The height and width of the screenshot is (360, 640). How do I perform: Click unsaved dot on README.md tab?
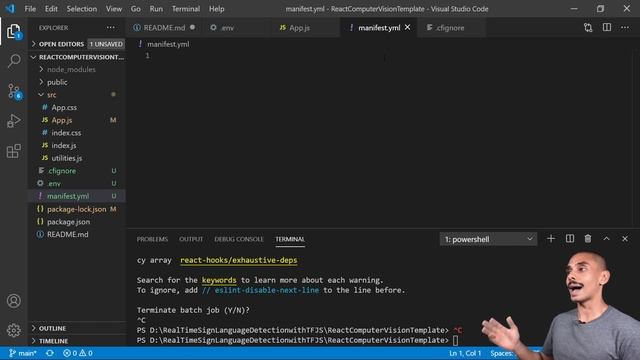point(192,27)
